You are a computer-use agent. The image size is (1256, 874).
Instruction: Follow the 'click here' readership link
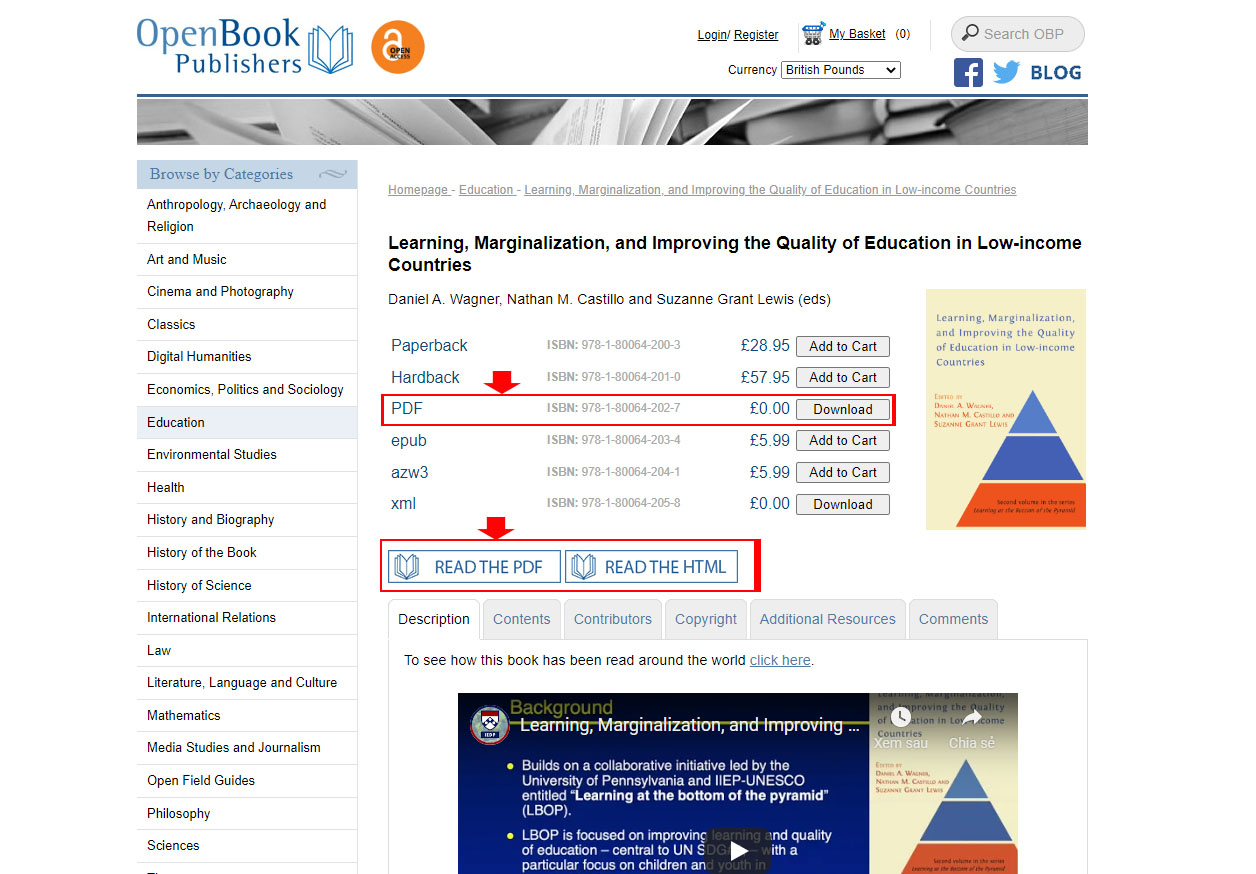pos(780,660)
